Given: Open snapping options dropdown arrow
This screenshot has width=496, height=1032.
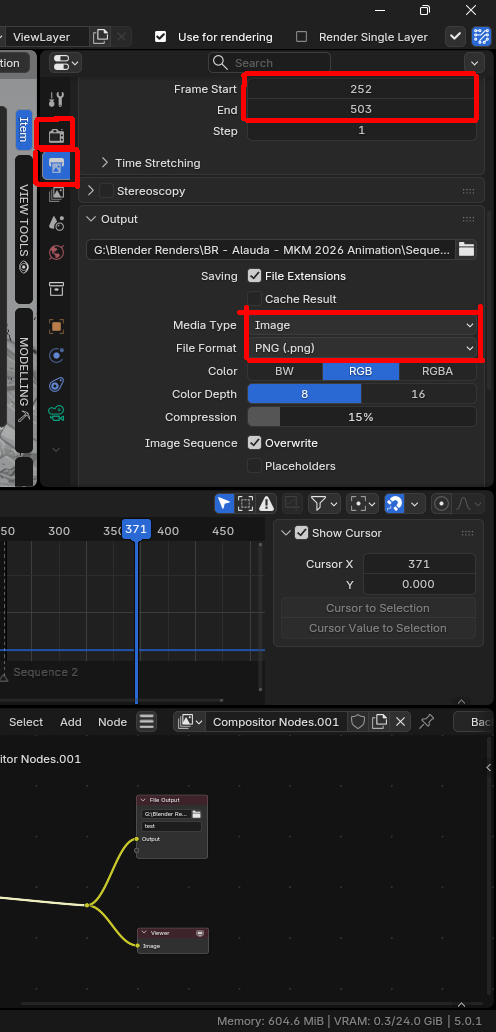Looking at the screenshot, I should 414,503.
